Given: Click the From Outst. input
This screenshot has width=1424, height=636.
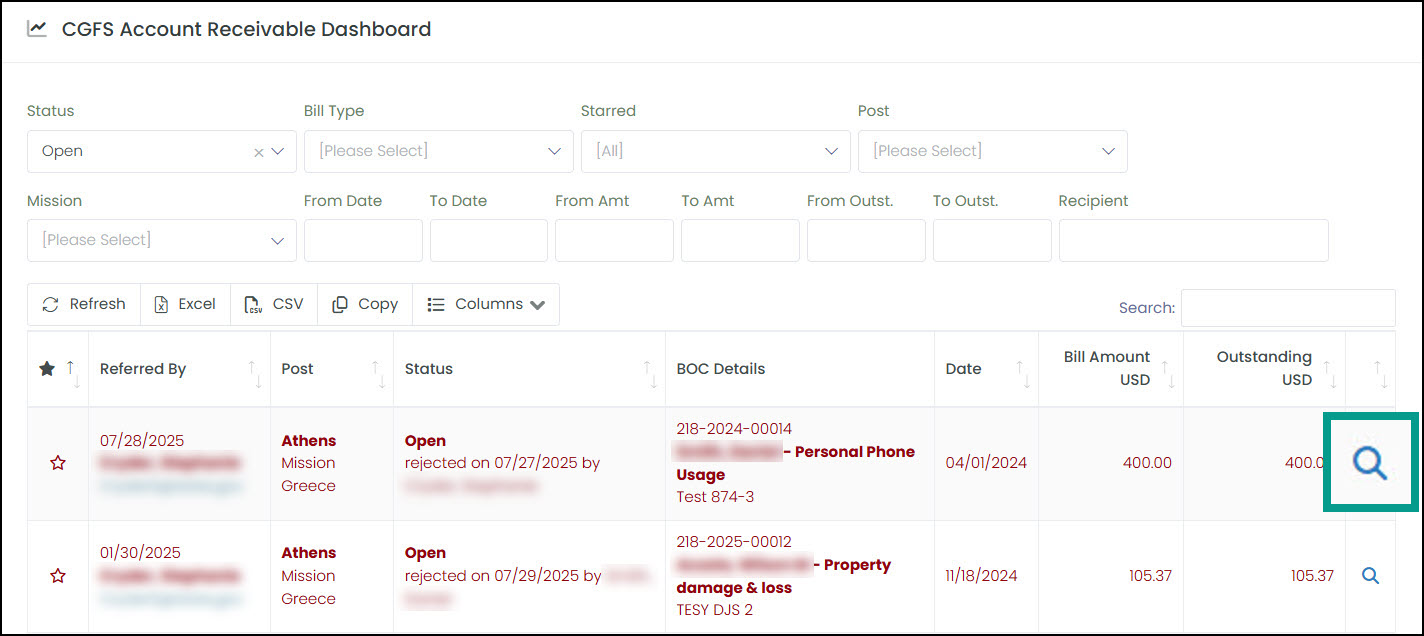Looking at the screenshot, I should click(x=866, y=240).
